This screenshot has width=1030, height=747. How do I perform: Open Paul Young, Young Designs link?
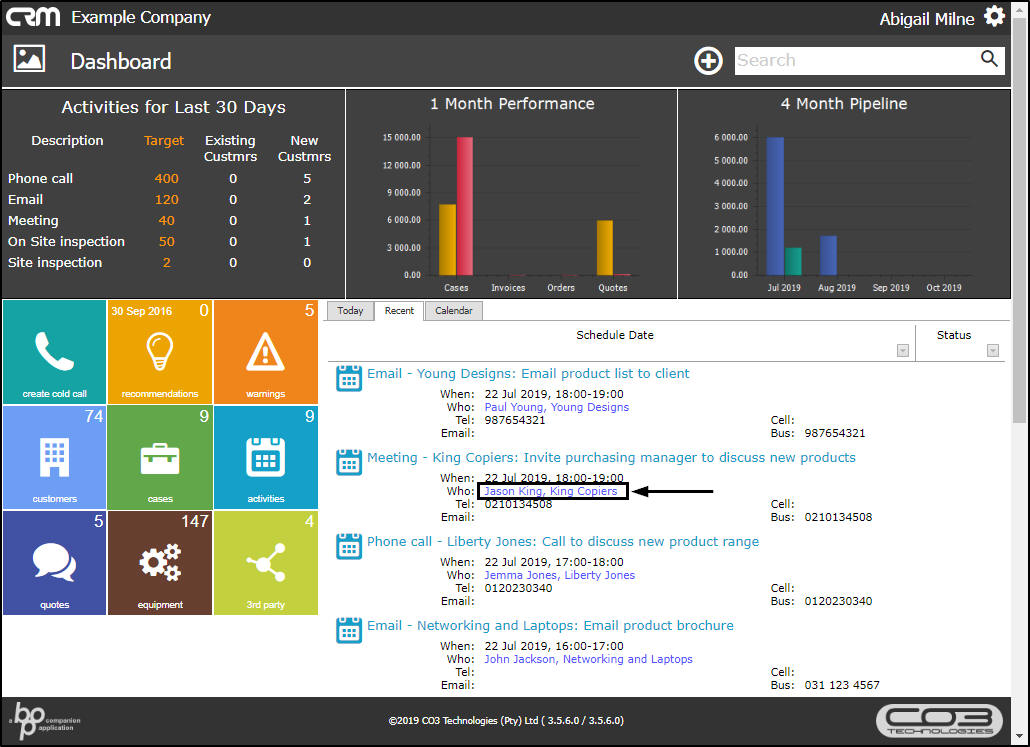point(556,407)
